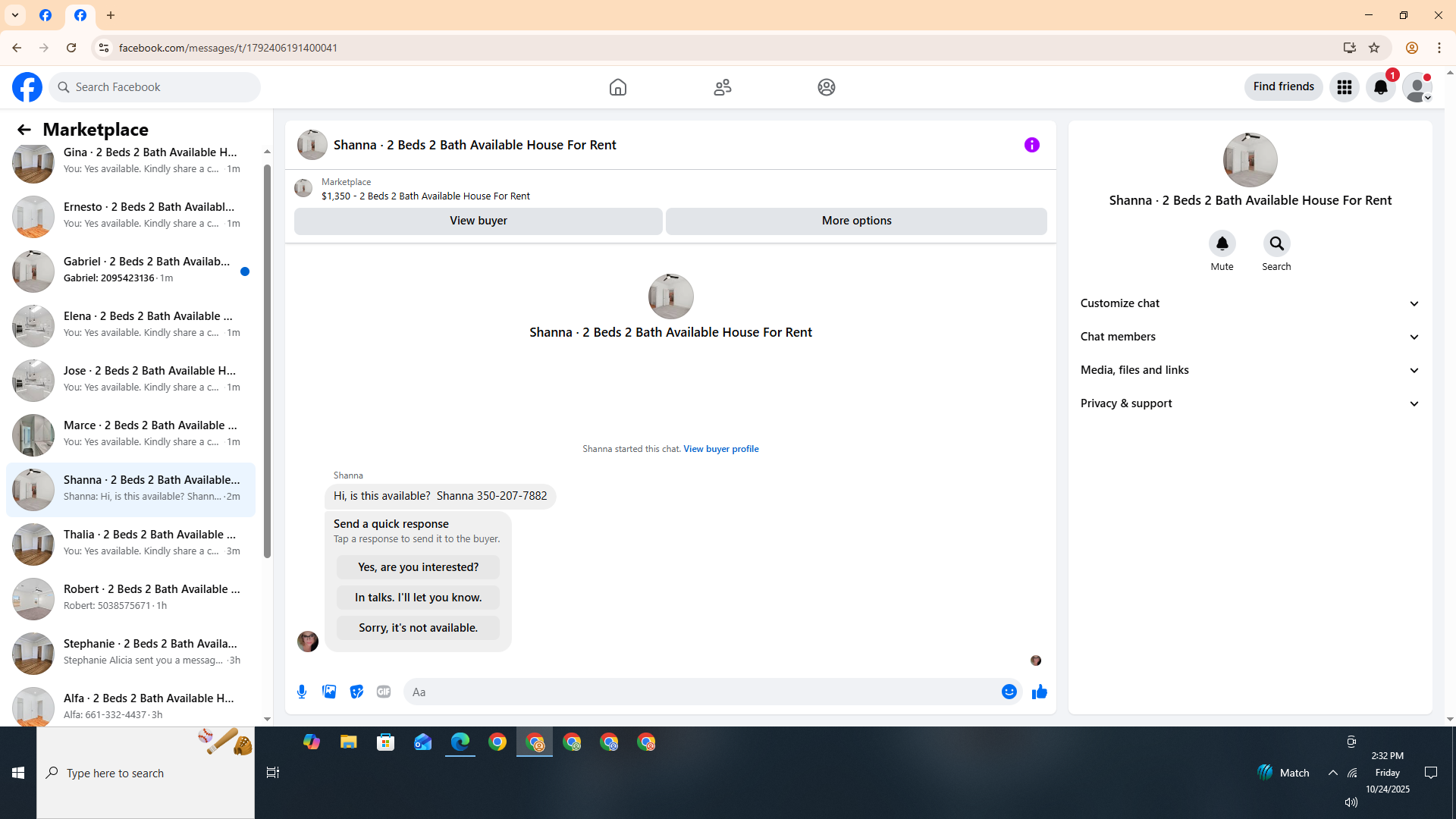Open the emoji picker in message box
This screenshot has height=819, width=1456.
(1009, 692)
